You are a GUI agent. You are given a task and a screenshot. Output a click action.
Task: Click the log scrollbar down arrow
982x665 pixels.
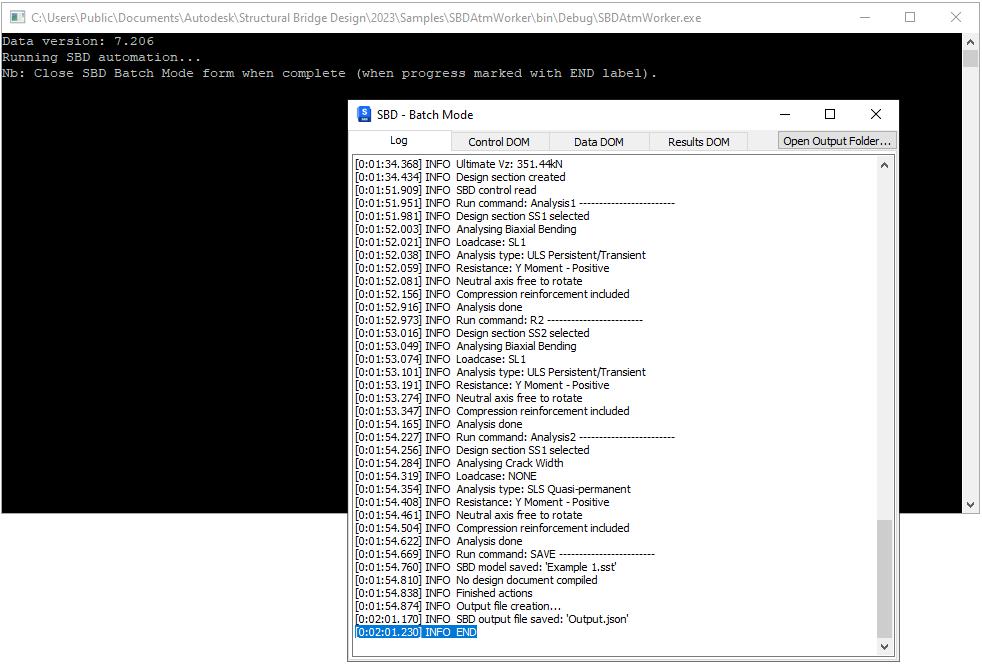[884, 647]
